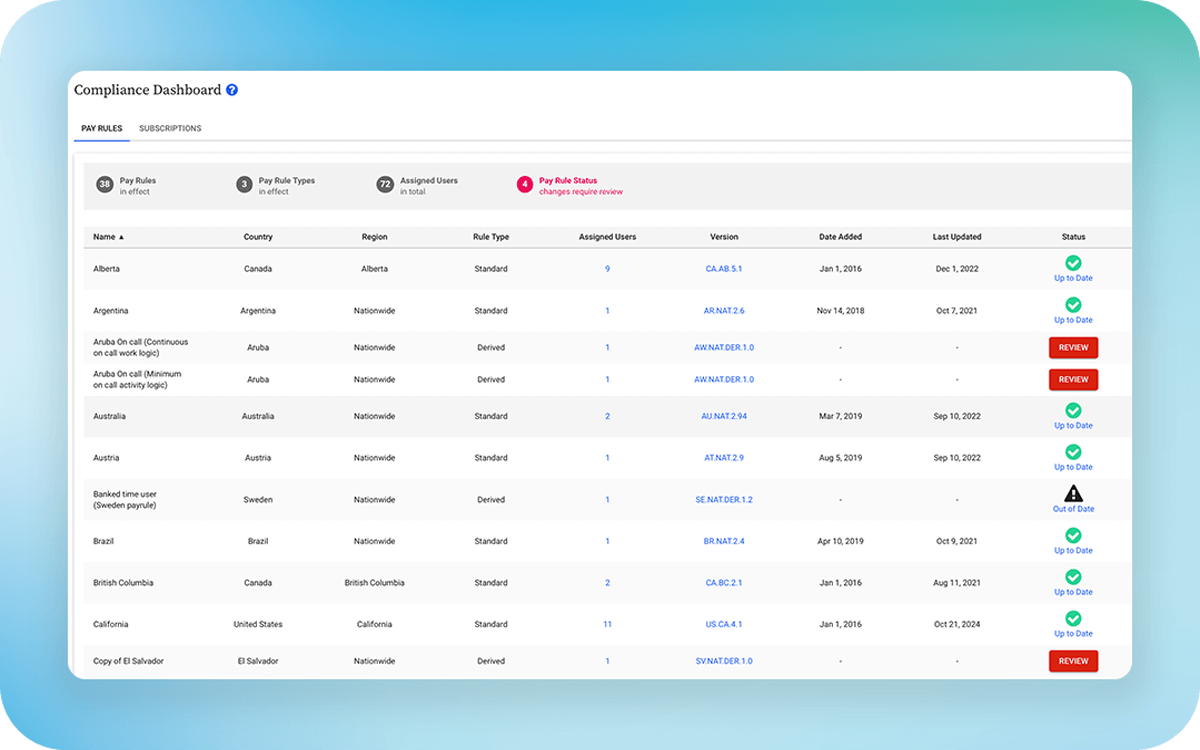Click the Country column header
1200x750 pixels.
pos(258,237)
